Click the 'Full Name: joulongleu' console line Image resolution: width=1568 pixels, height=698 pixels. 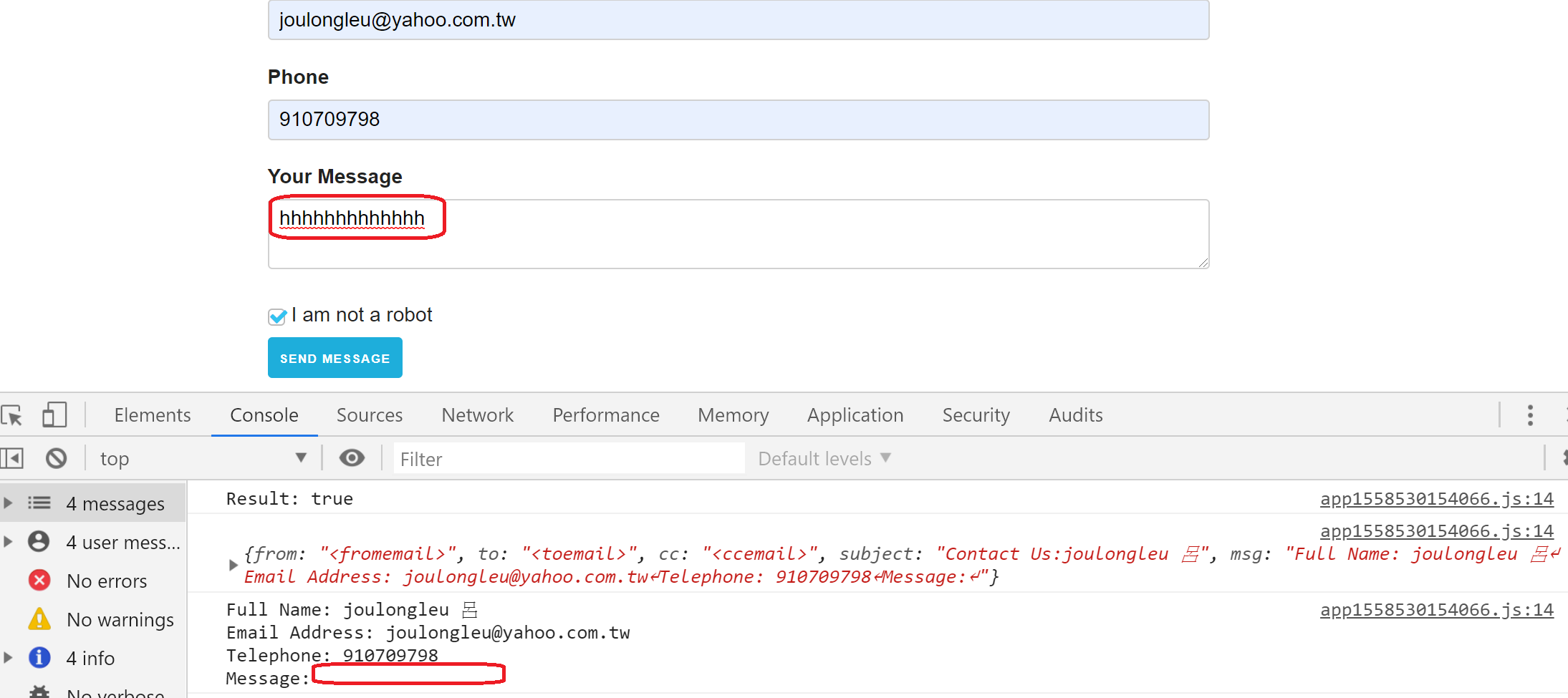[352, 610]
